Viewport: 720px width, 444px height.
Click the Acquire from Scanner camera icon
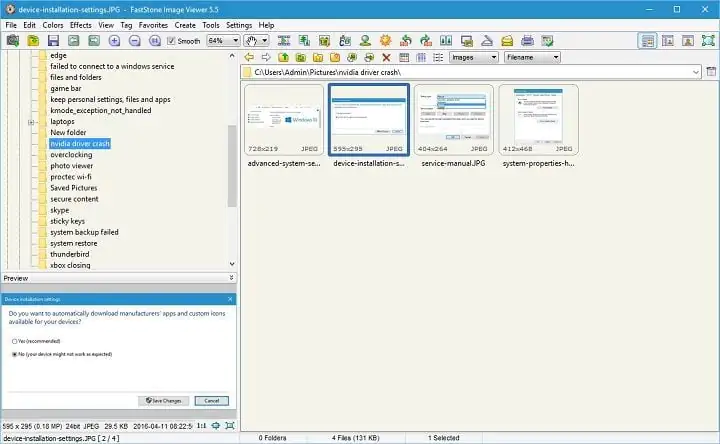[13, 41]
